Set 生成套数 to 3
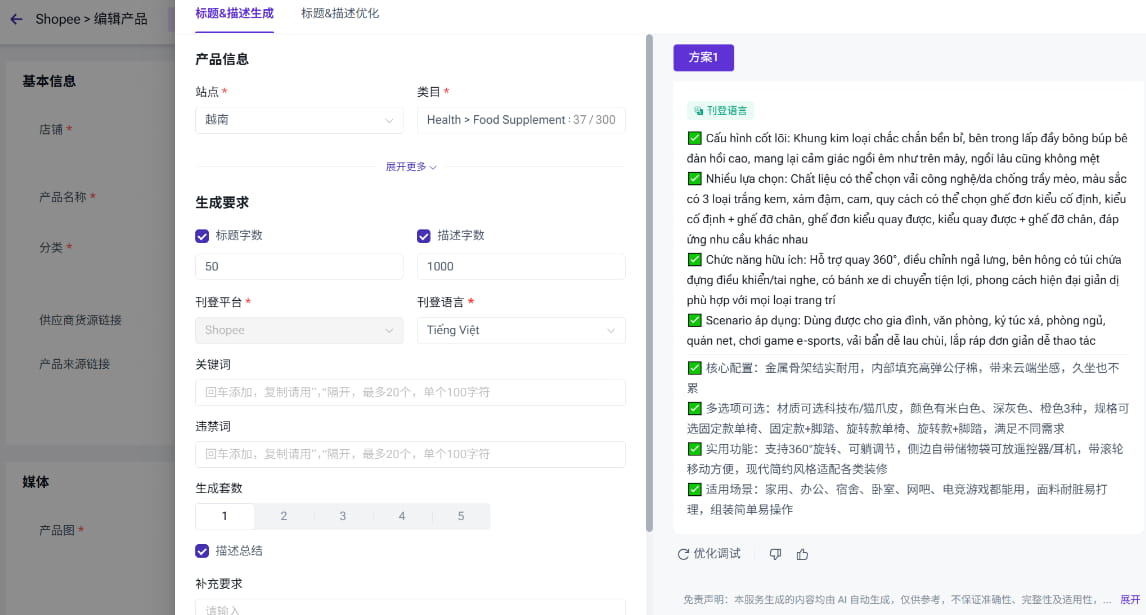This screenshot has width=1146, height=615. click(x=343, y=516)
